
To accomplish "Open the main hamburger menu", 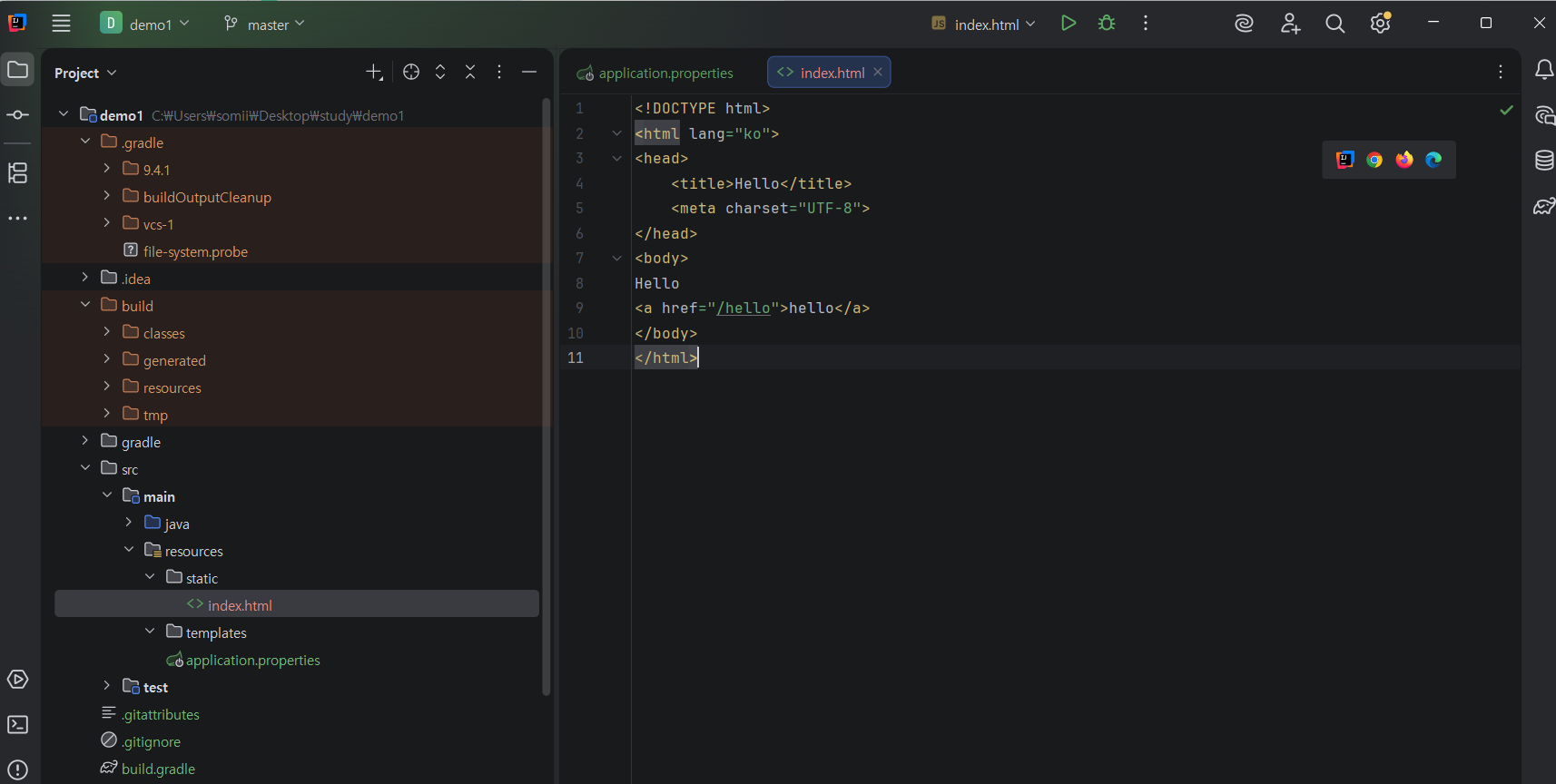I will click(61, 24).
